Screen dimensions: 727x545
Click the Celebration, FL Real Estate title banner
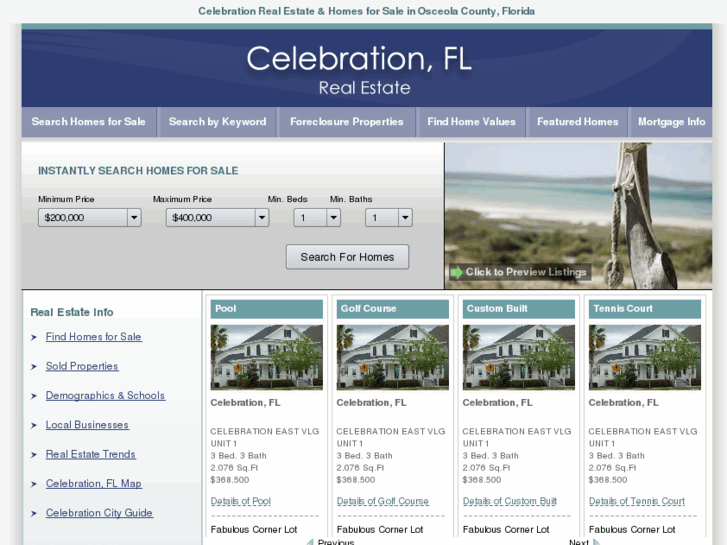pyautogui.click(x=367, y=68)
